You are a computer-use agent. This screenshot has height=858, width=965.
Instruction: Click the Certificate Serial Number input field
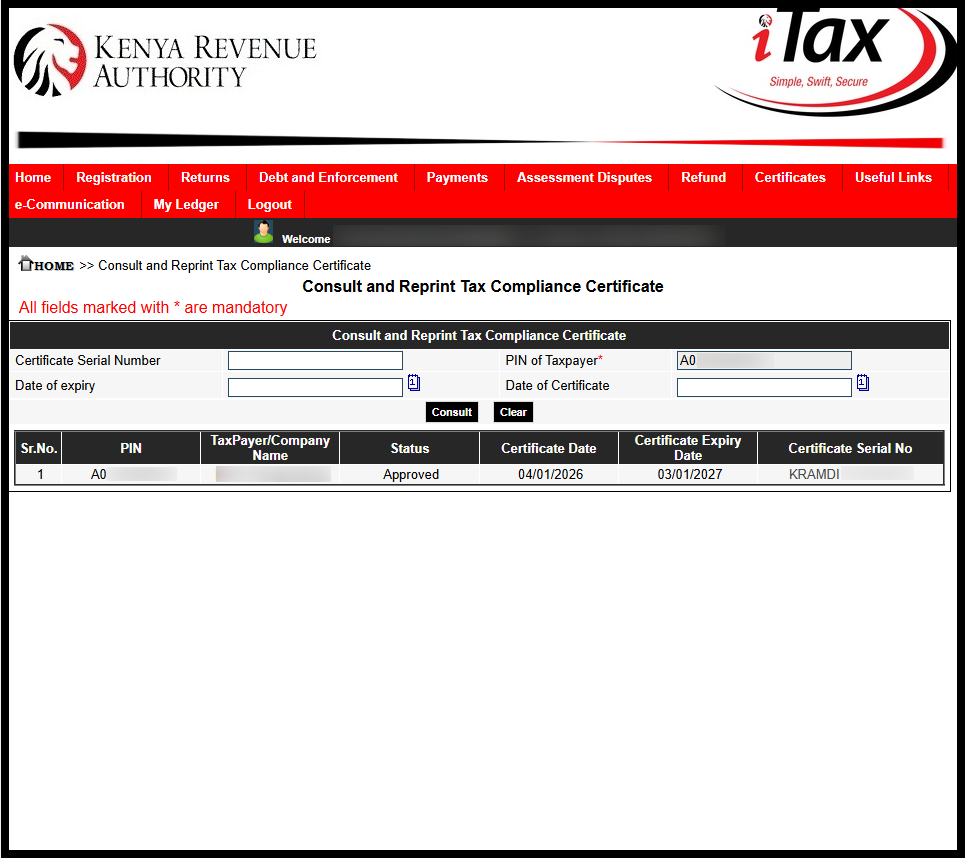click(x=314, y=360)
